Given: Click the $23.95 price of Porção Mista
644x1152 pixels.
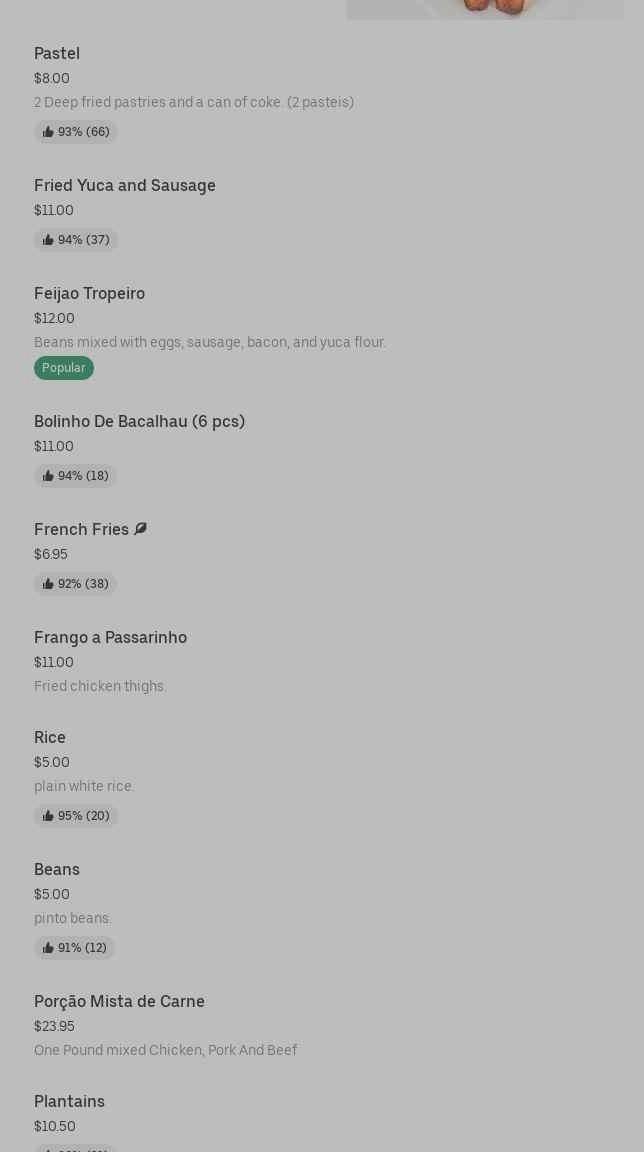Looking at the screenshot, I should [x=54, y=1026].
